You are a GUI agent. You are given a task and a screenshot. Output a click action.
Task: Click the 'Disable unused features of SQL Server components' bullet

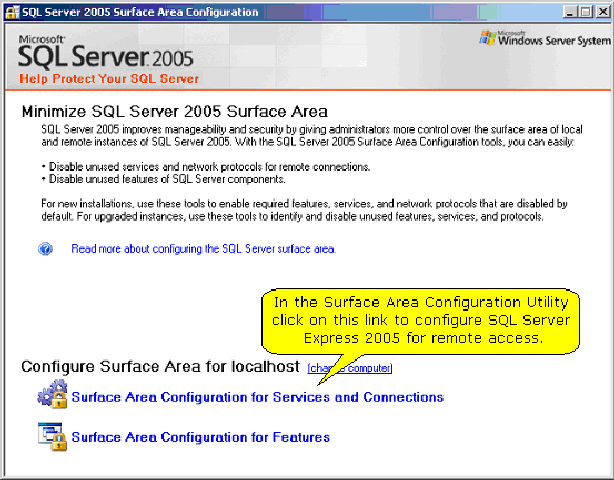point(163,179)
